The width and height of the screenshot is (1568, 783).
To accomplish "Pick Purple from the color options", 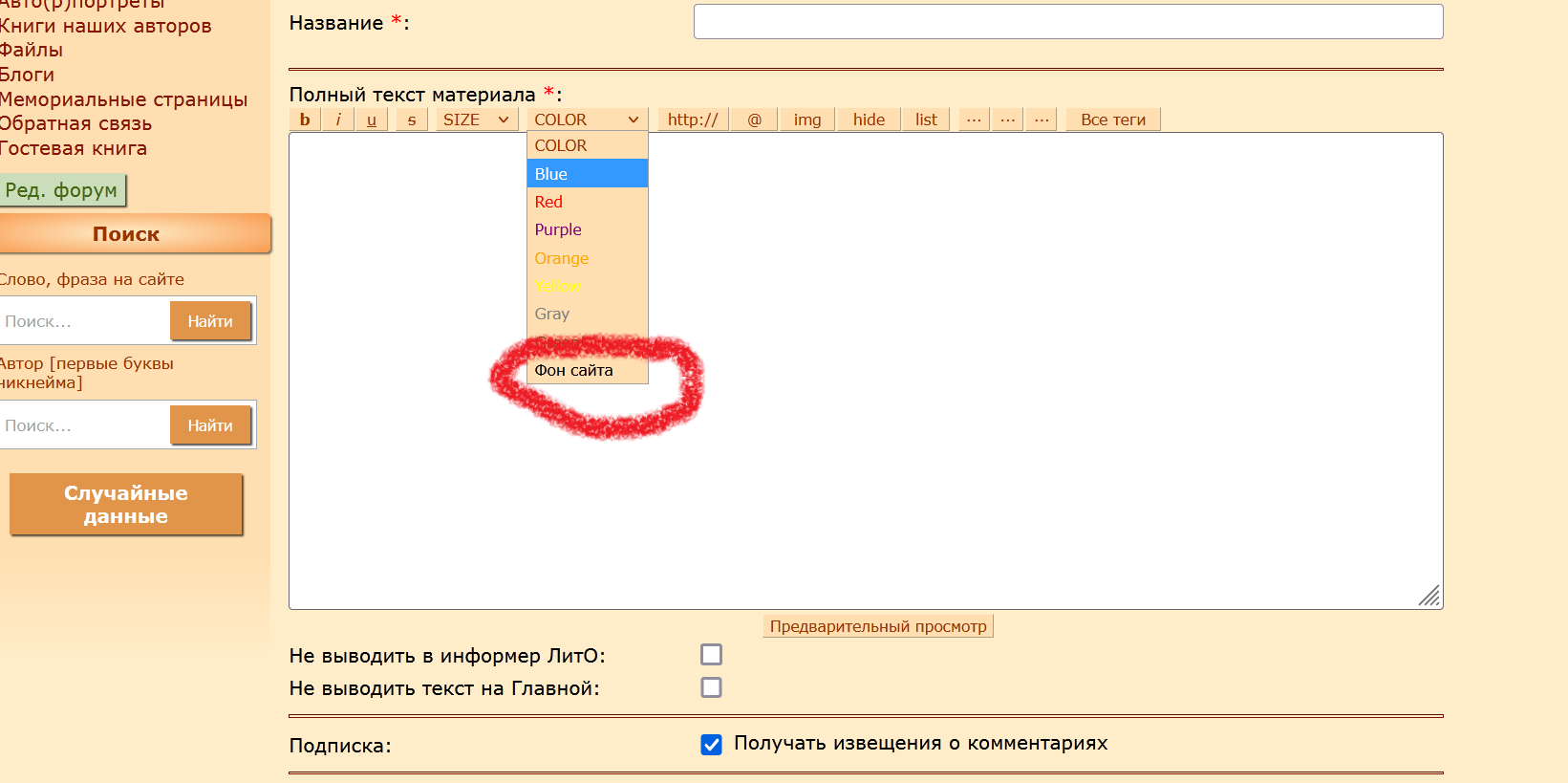I will coord(558,229).
